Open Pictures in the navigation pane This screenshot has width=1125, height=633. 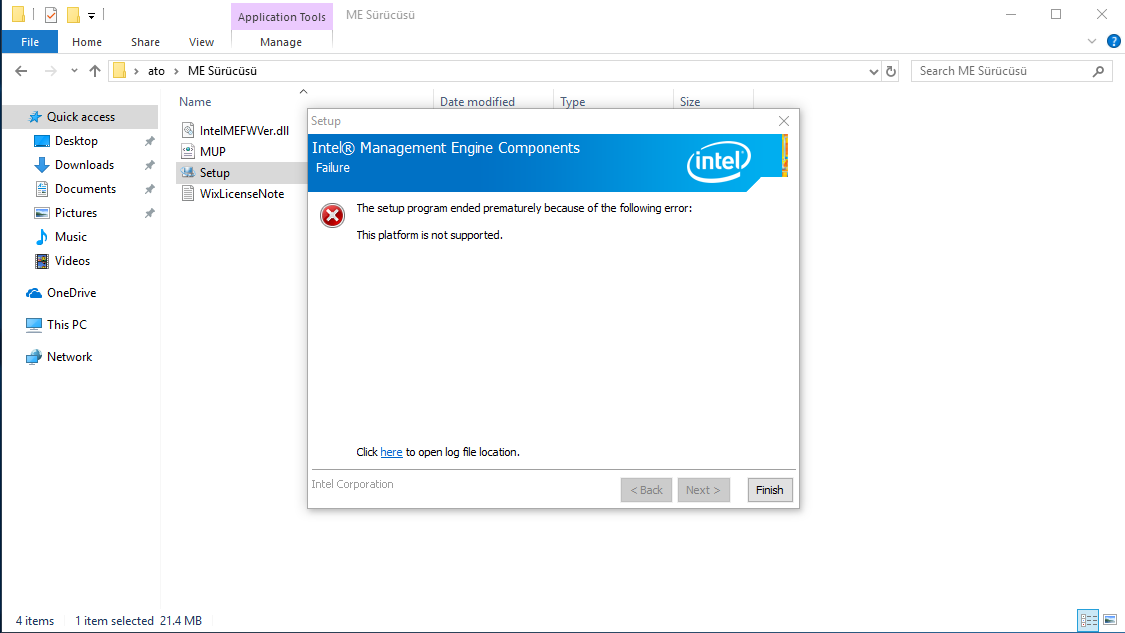point(75,213)
